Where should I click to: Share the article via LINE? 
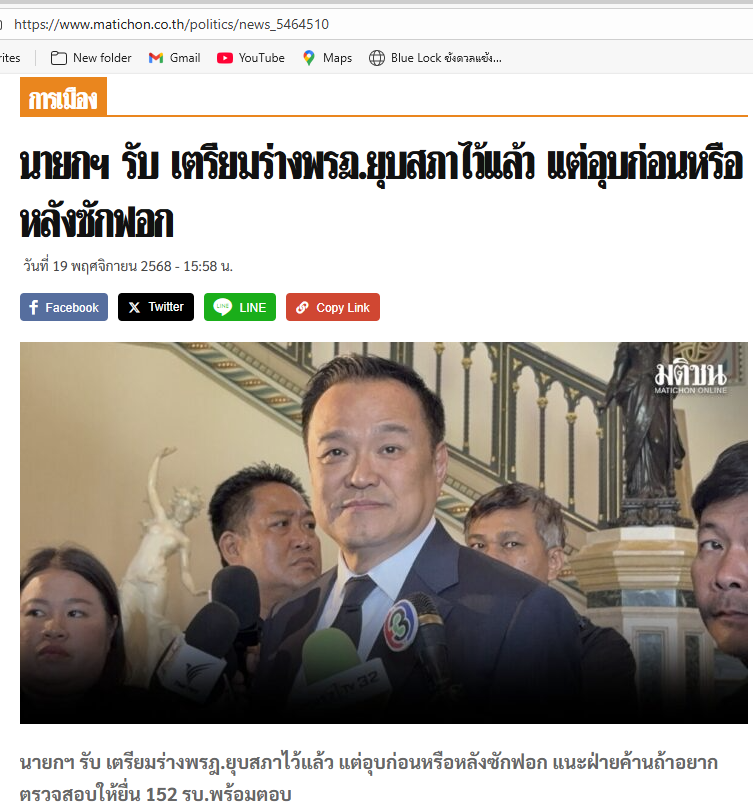240,307
